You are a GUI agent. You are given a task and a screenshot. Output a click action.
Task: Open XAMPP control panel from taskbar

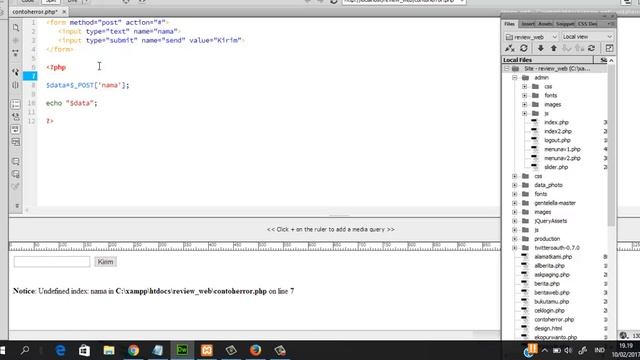point(207,350)
